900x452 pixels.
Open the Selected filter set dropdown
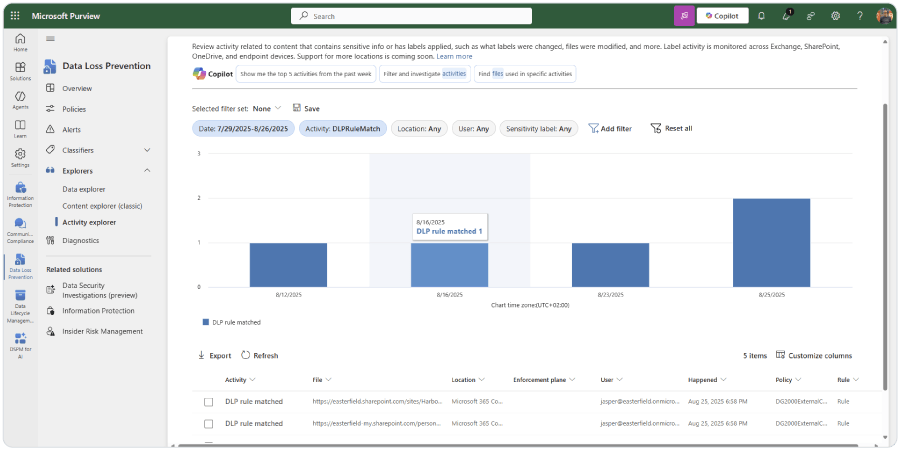267,108
